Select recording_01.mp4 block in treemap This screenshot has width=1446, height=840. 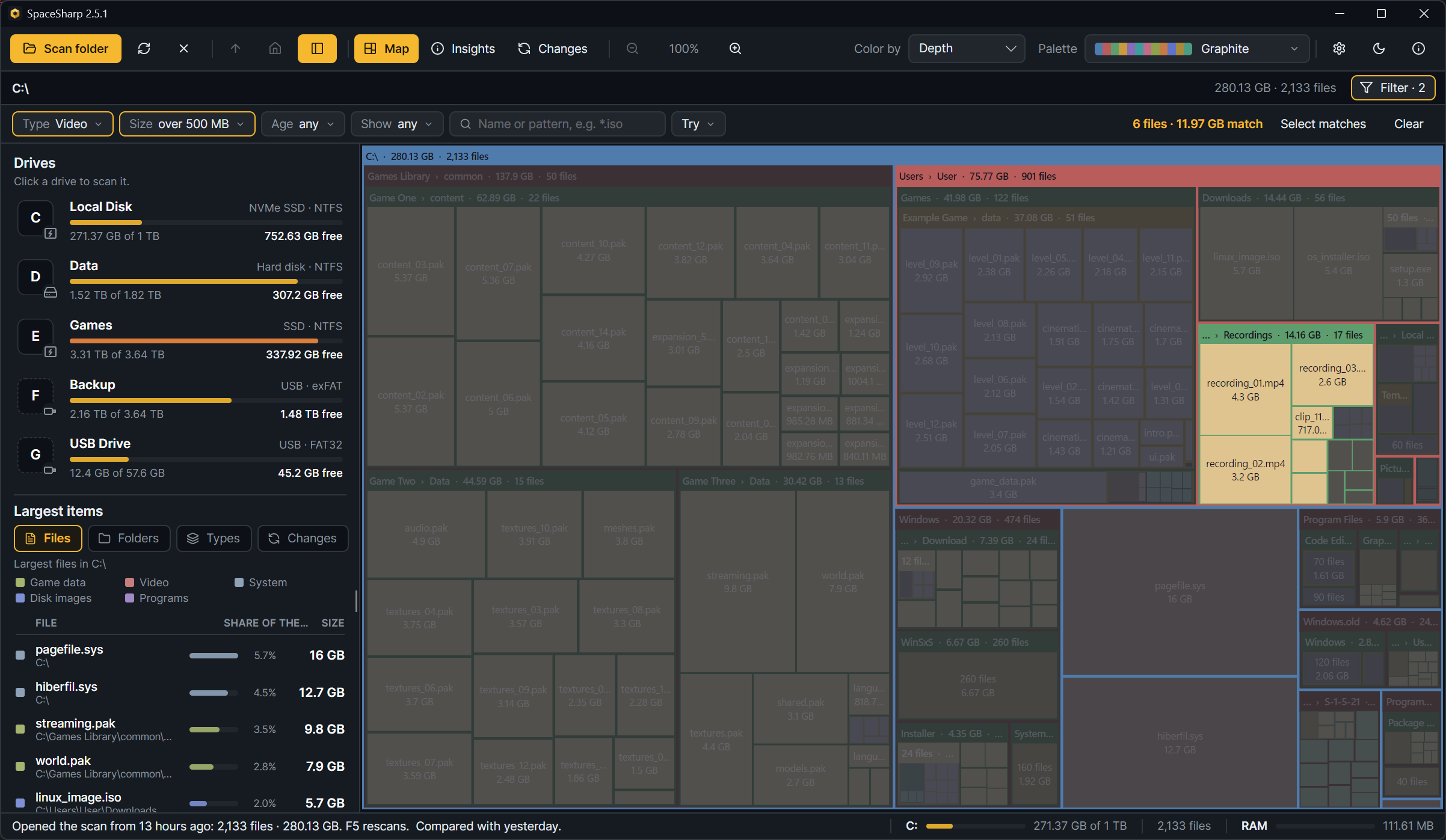point(1245,390)
